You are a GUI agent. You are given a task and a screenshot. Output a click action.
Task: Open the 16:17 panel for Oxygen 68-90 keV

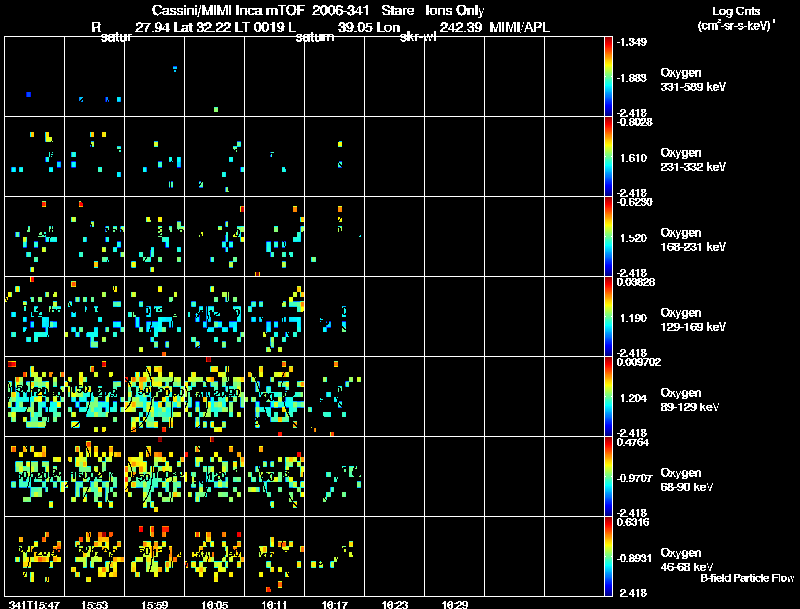pyautogui.click(x=335, y=476)
